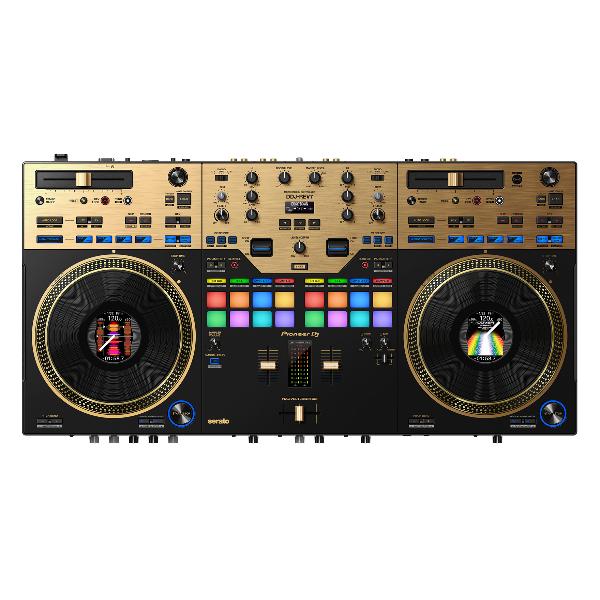The image size is (600, 600).
Task: Click the white-ringed round button on left deck top panel
Action: click(x=128, y=200)
